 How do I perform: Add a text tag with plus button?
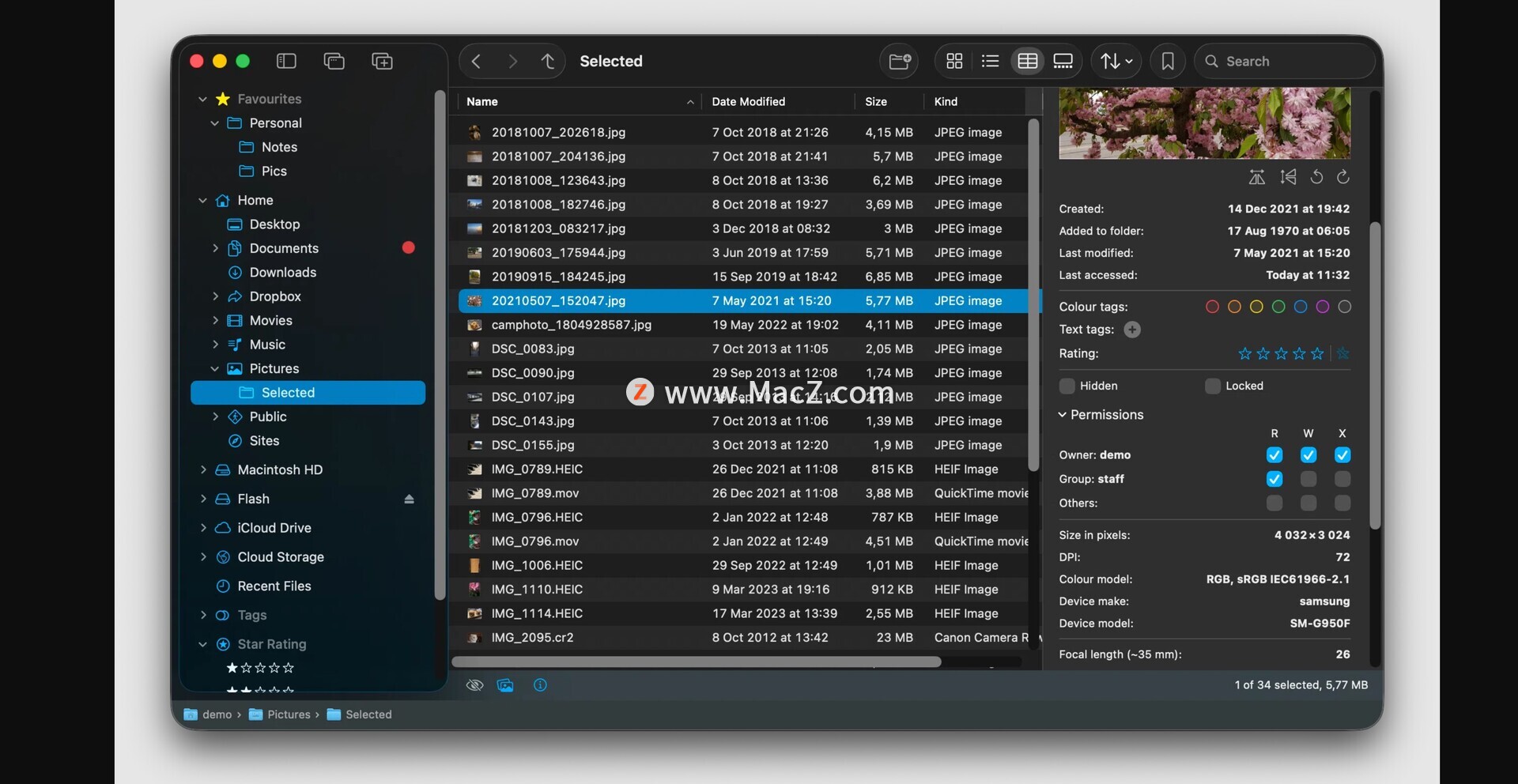1132,330
